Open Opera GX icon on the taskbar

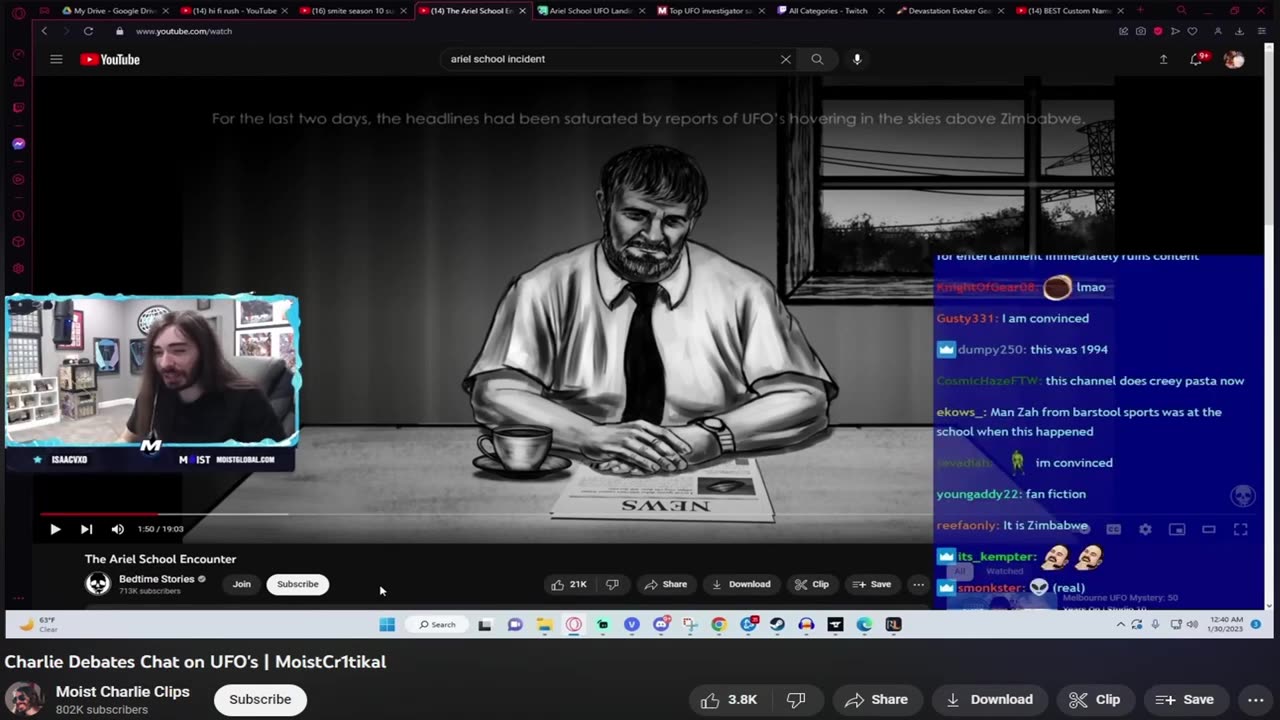pos(574,625)
